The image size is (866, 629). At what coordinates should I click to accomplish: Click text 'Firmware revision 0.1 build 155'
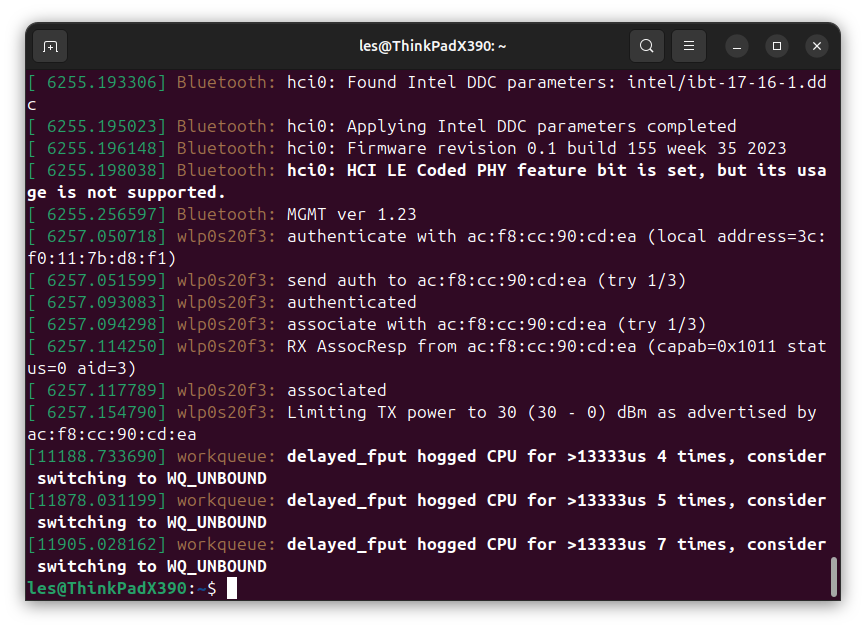click(501, 149)
